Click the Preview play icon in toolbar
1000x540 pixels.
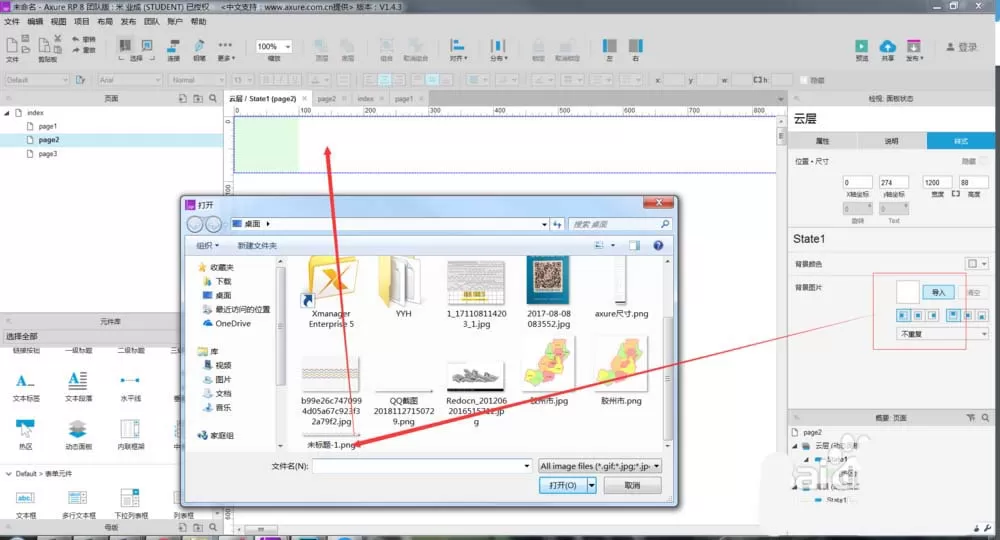(x=861, y=47)
